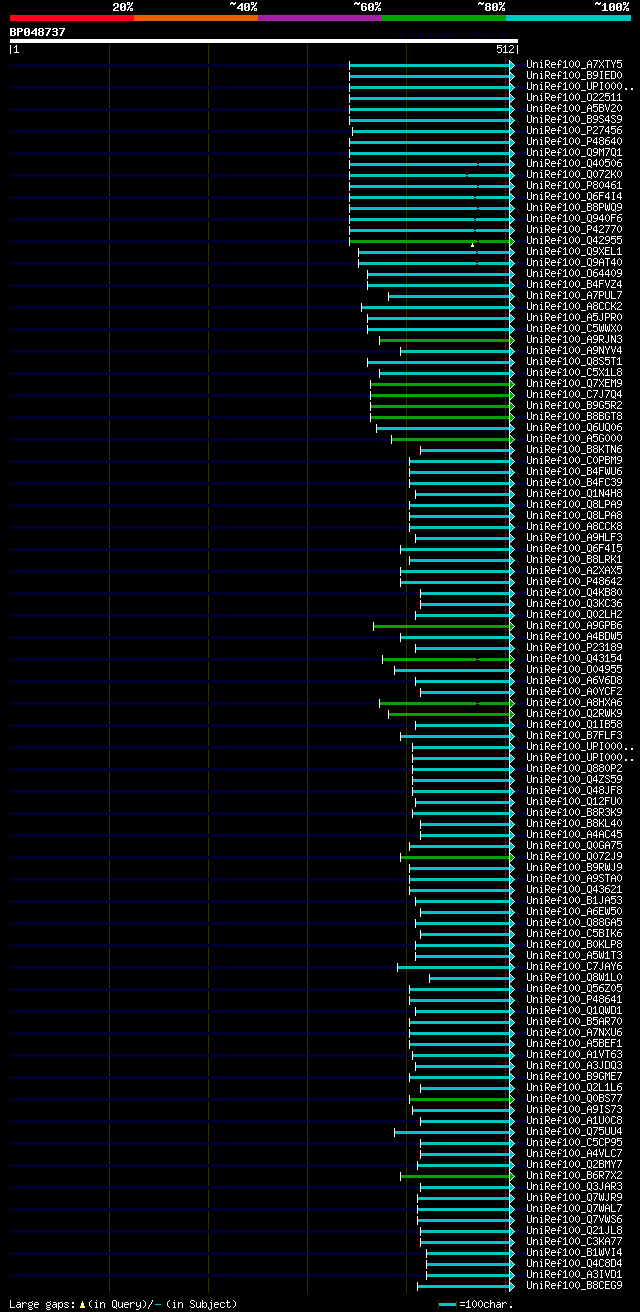Click the label UniRef100_P48642
This screenshot has width=640, height=1312.
pyautogui.click(x=574, y=581)
